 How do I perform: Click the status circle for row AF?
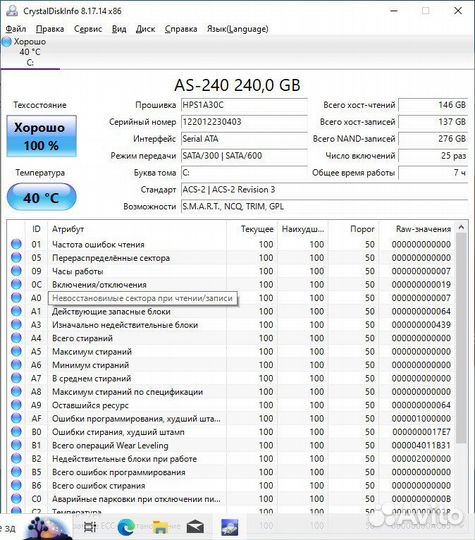coord(16,418)
